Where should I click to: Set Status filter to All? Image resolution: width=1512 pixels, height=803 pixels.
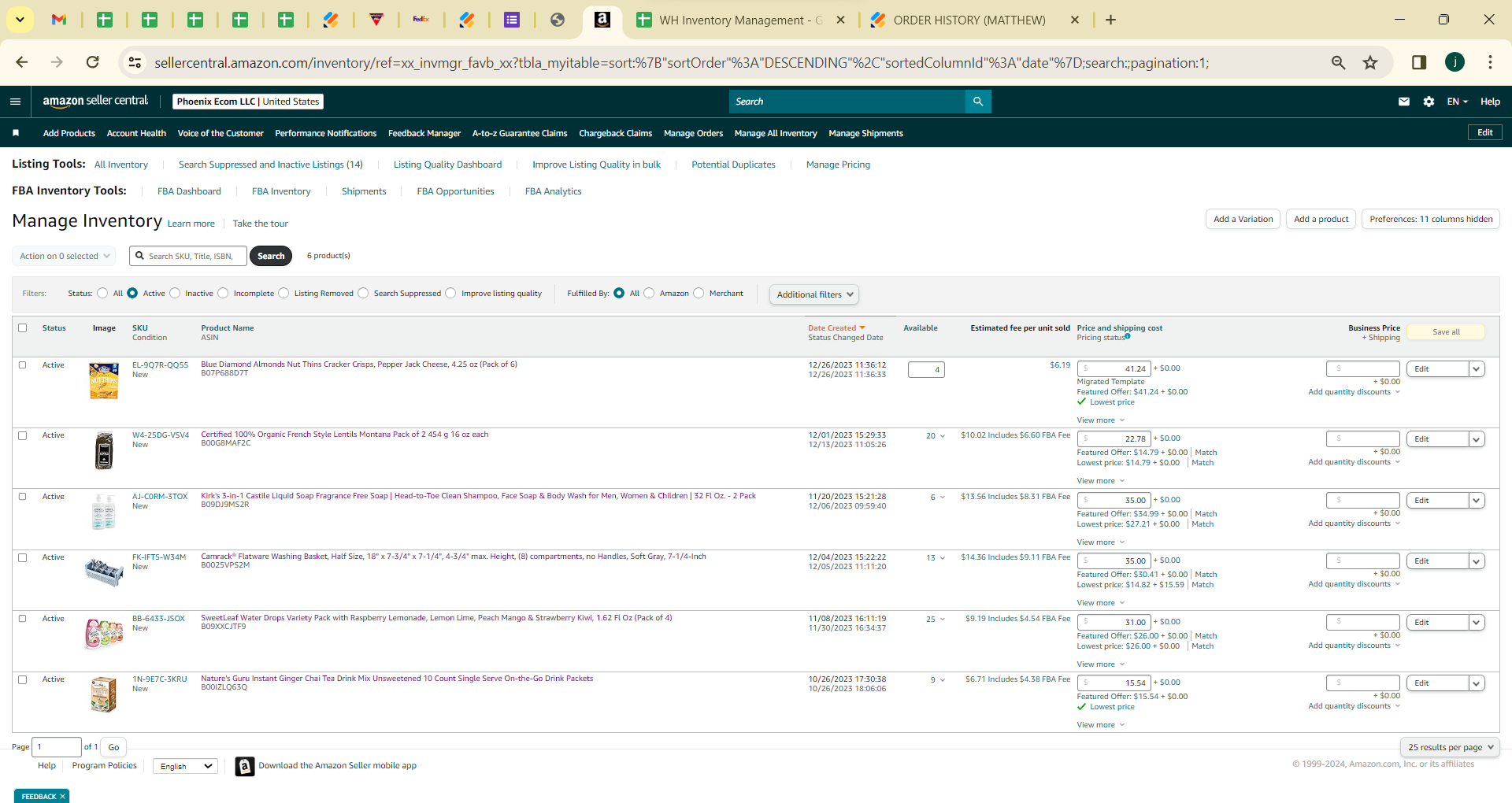pyautogui.click(x=102, y=294)
